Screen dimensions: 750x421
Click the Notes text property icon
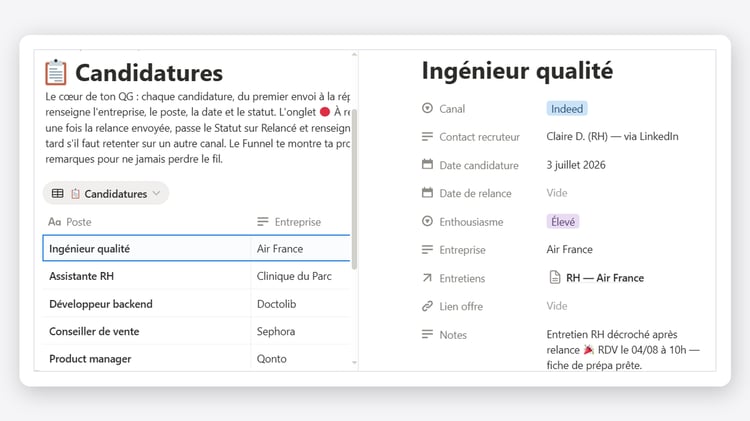coord(427,334)
